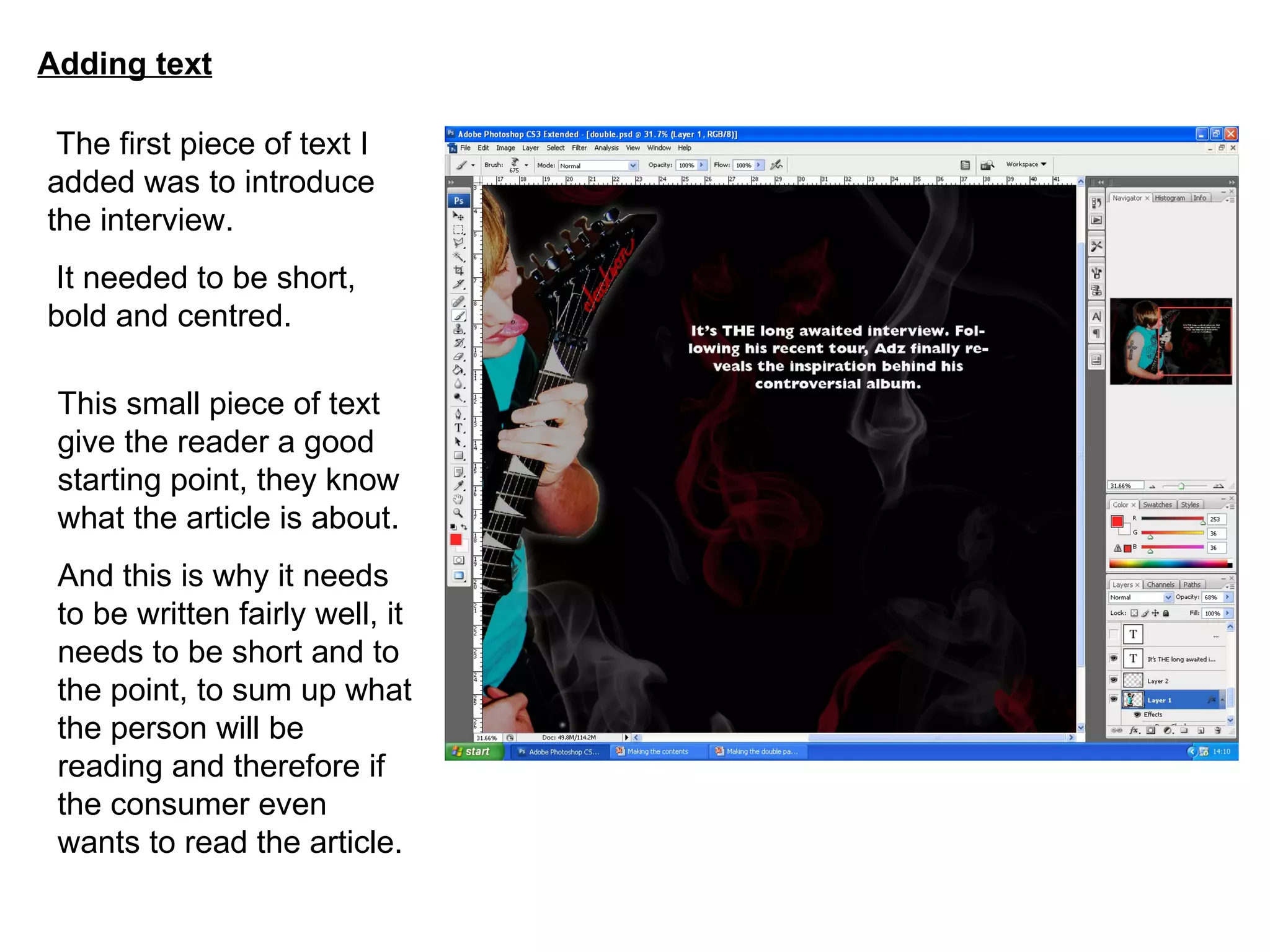Open the File menu
Screen dimensions: 1270x952
pyautogui.click(x=465, y=148)
